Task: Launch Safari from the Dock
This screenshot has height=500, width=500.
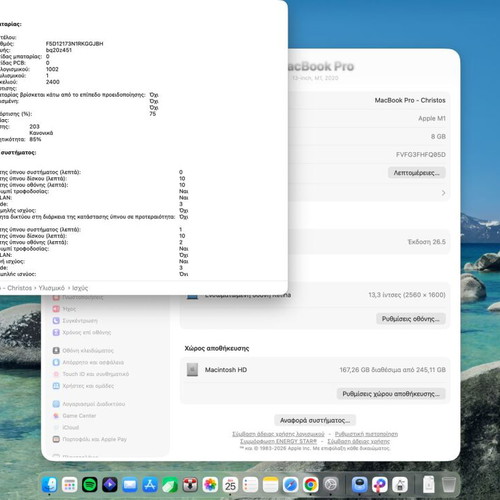Action: tap(290, 485)
